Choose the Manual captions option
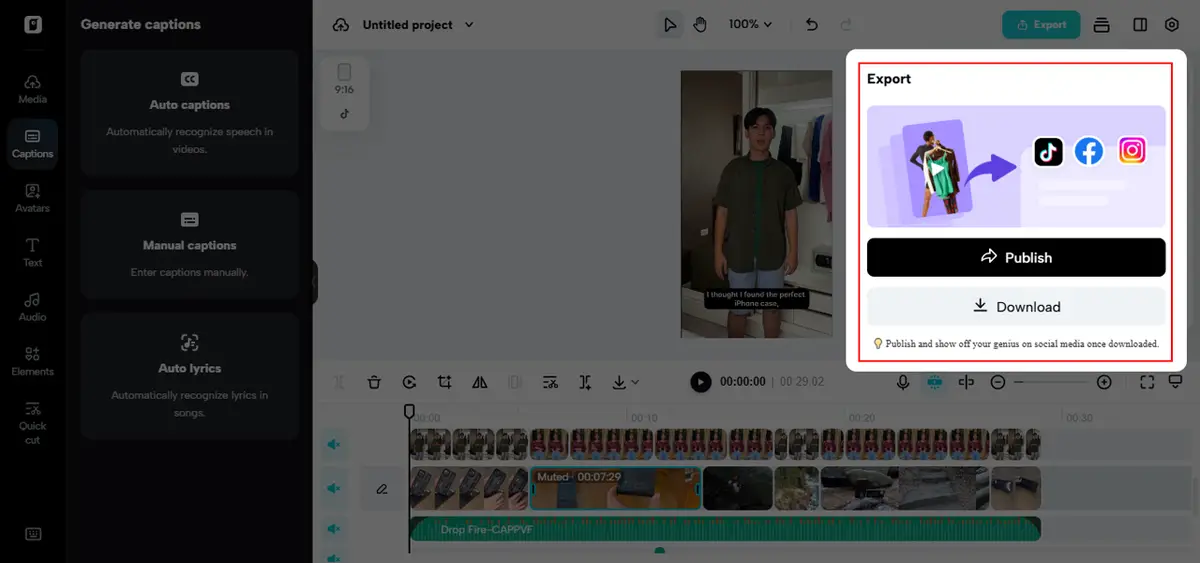The height and width of the screenshot is (563, 1200). coord(190,245)
